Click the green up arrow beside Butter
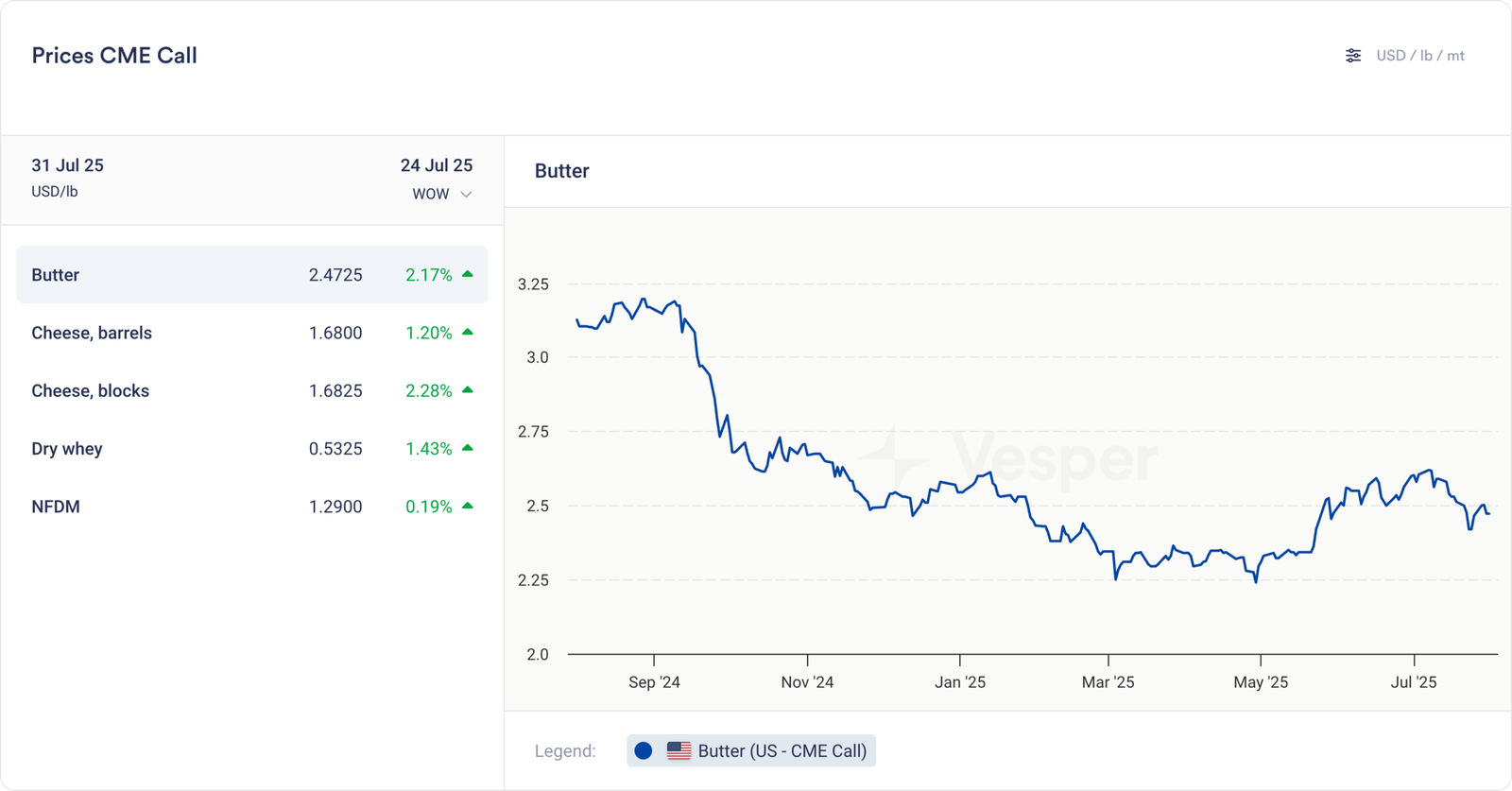Image resolution: width=1512 pixels, height=791 pixels. pyautogui.click(x=467, y=274)
